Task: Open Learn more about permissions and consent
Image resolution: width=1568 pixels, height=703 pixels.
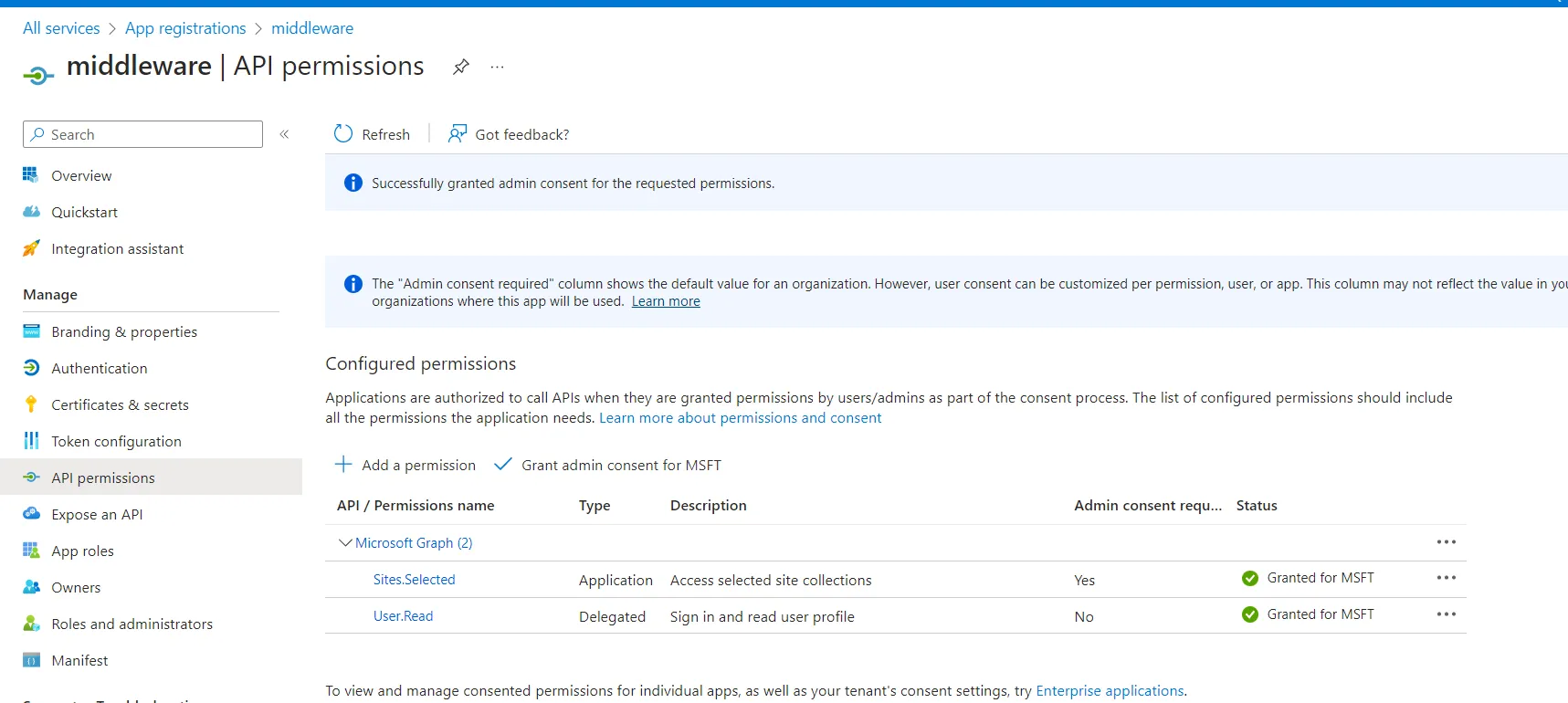Action: [740, 417]
